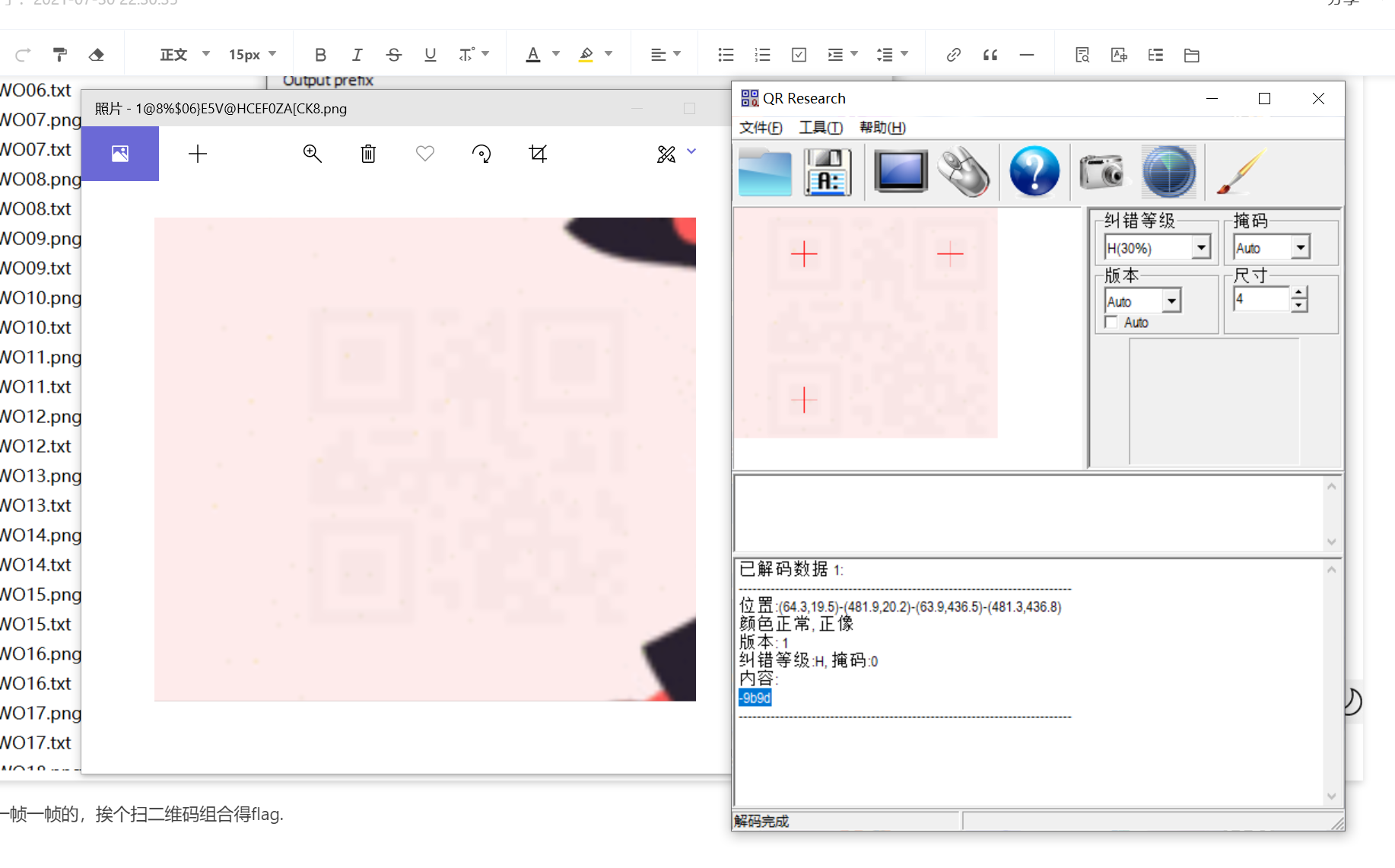Image resolution: width=1395 pixels, height=868 pixels.
Task: Click the mouse icon in QR Research
Action: click(964, 172)
